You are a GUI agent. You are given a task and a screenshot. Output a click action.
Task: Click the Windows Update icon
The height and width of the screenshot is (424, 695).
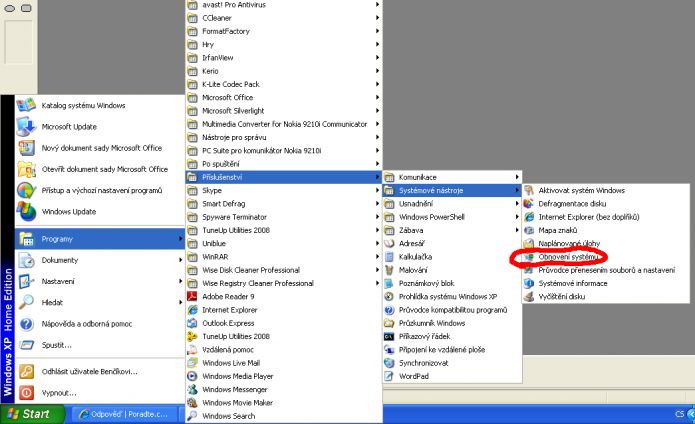26,211
